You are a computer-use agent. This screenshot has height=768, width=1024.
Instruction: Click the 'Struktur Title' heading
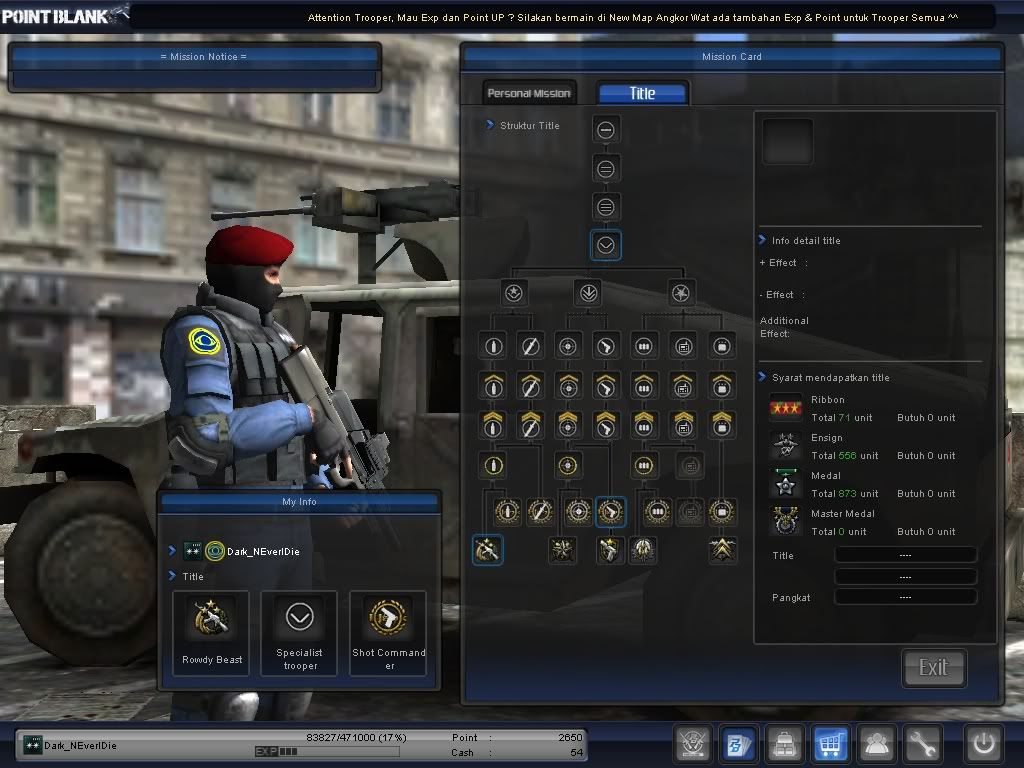coord(530,125)
